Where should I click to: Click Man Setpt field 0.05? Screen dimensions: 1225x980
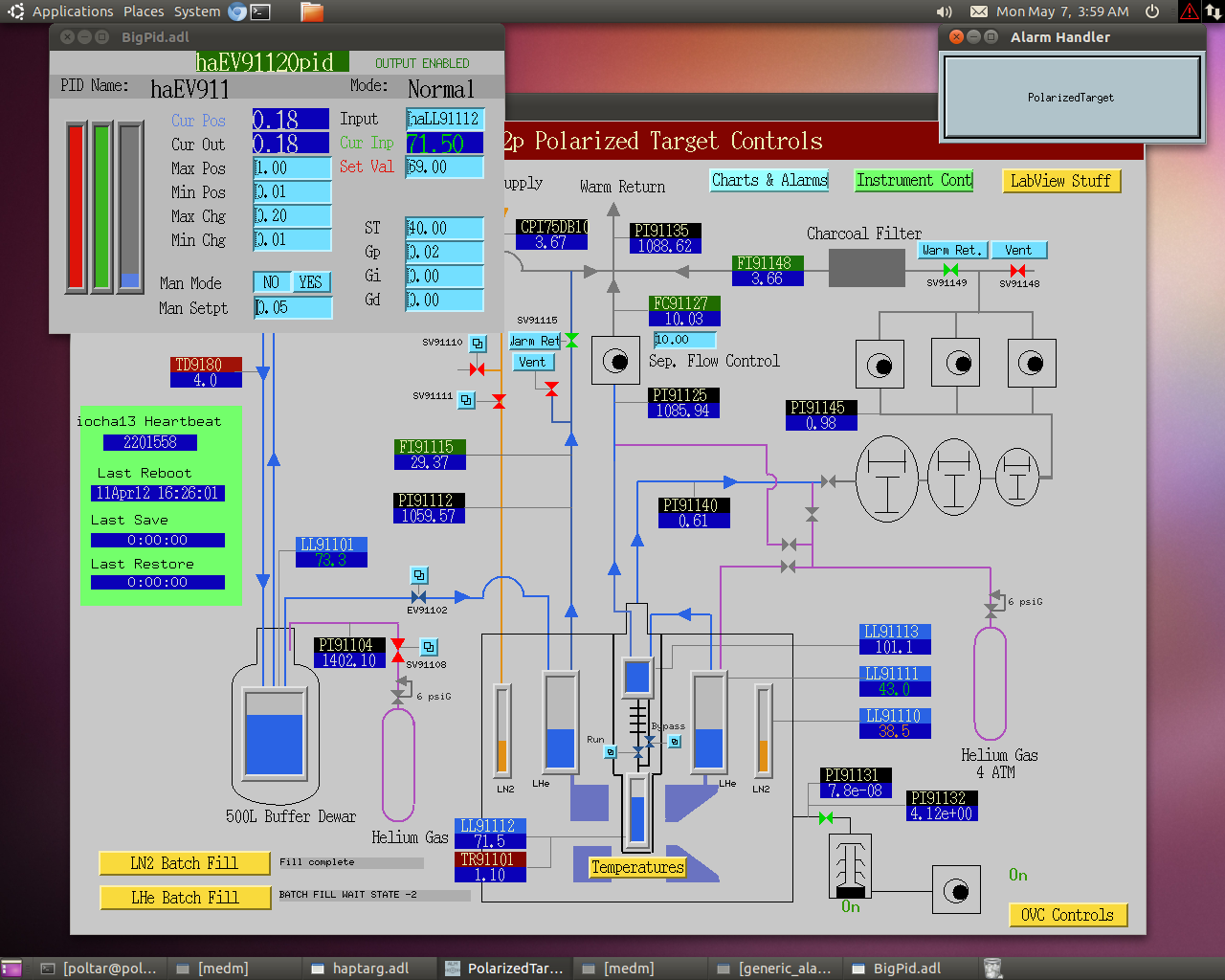293,307
